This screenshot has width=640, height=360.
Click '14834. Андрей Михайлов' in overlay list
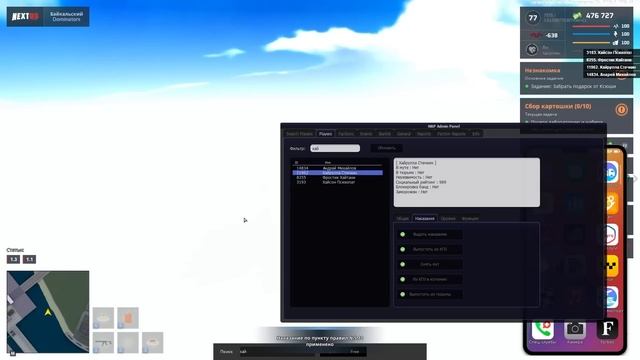[x=611, y=75]
